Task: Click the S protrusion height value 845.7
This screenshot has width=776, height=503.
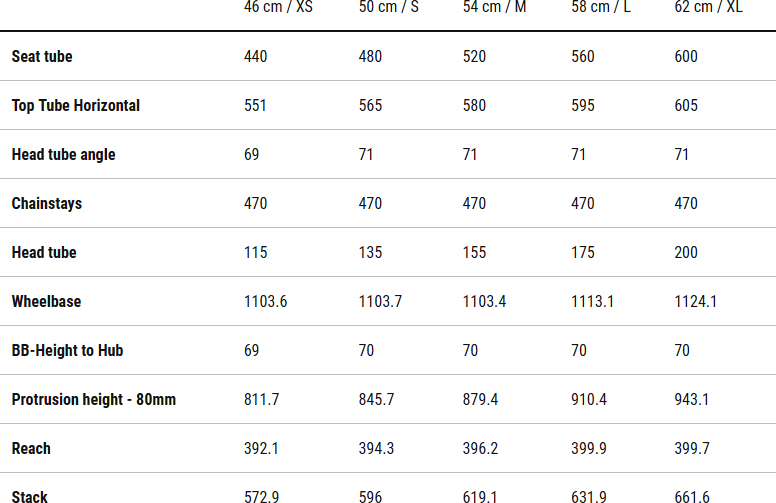Action: 377,400
